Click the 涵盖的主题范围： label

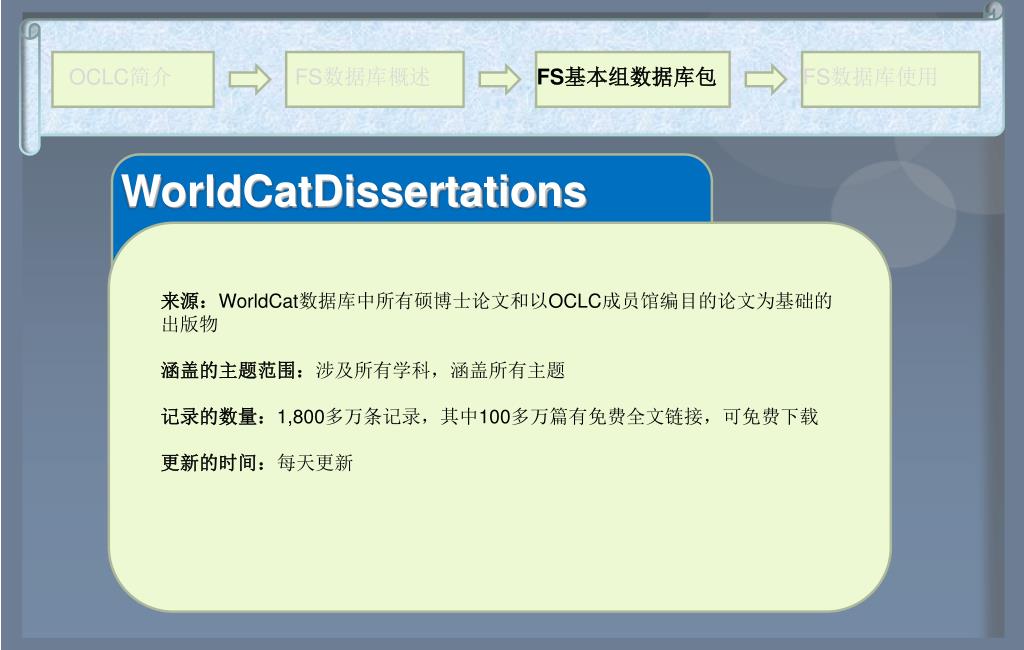[x=233, y=370]
